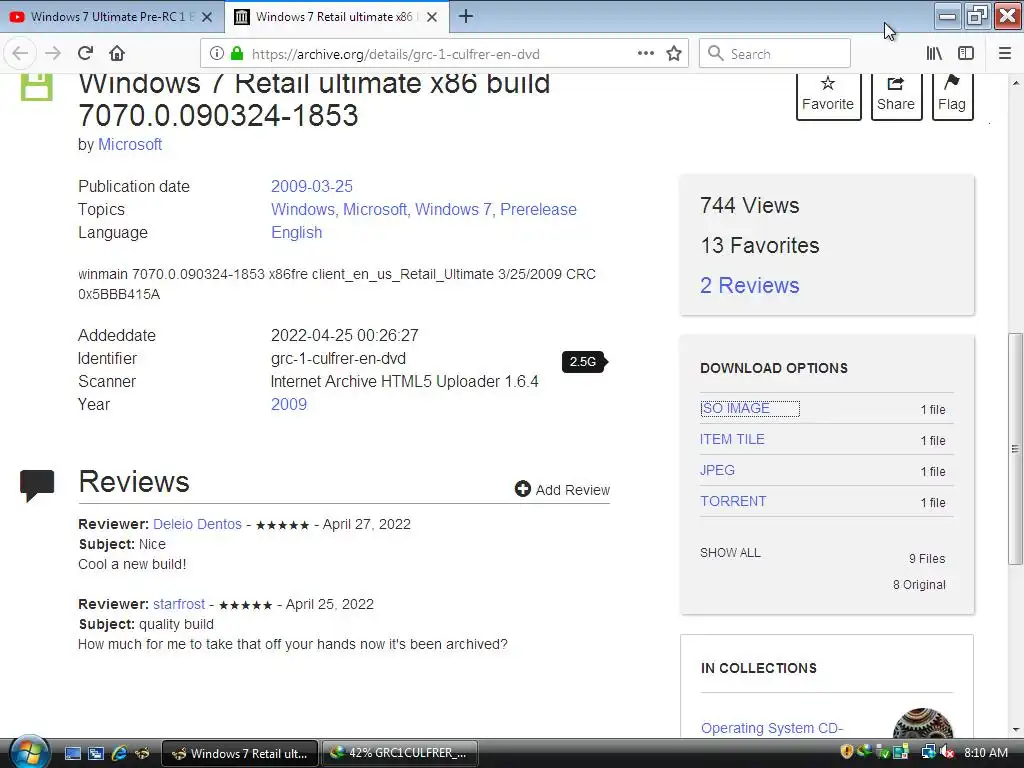Open the Microsoft creator link
The image size is (1024, 768).
coord(130,144)
